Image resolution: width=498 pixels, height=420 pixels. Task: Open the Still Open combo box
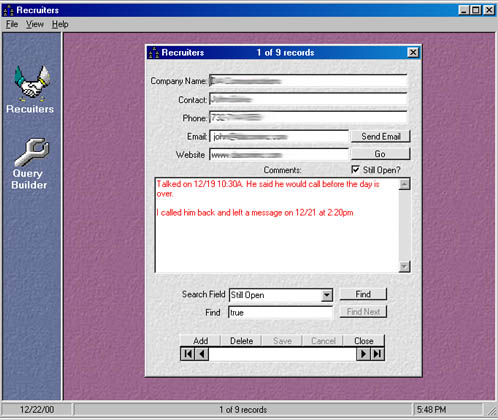[x=281, y=295]
